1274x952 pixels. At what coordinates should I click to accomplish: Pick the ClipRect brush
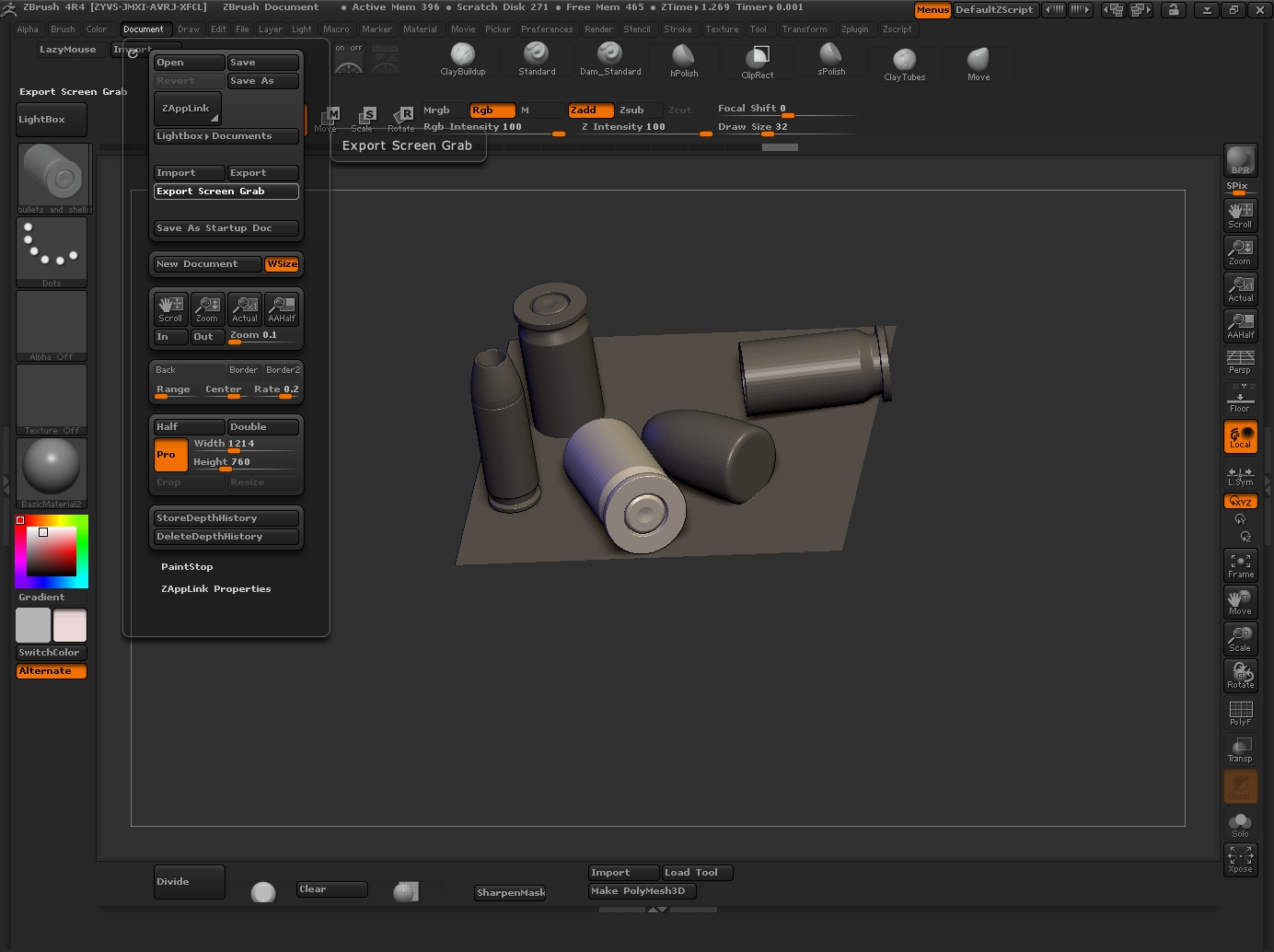click(757, 60)
